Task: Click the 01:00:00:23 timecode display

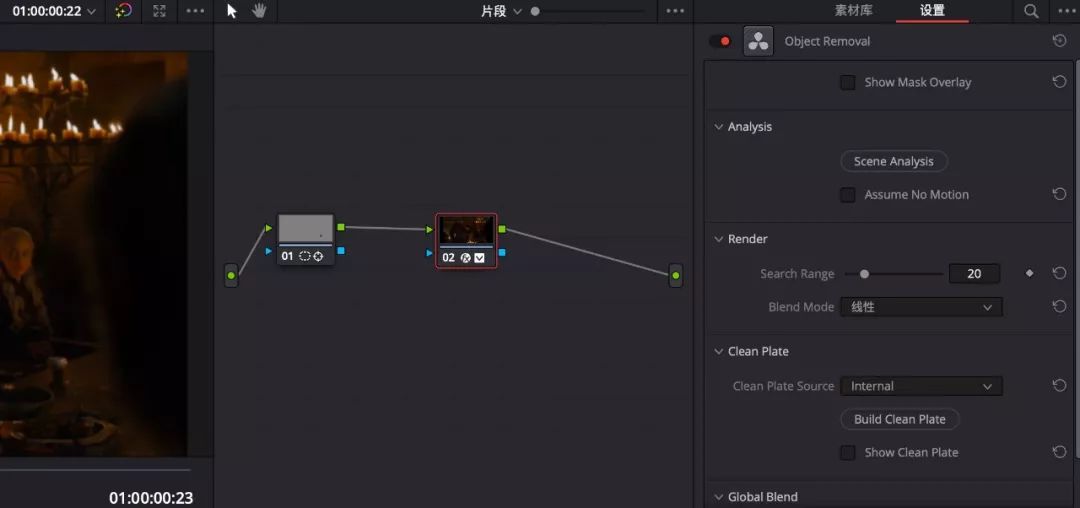Action: point(152,498)
